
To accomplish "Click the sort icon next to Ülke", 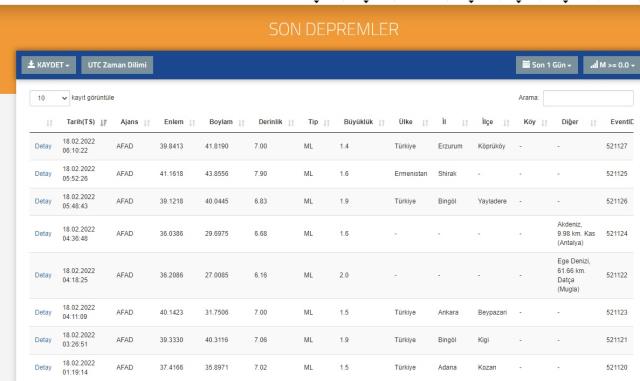I will pos(425,123).
